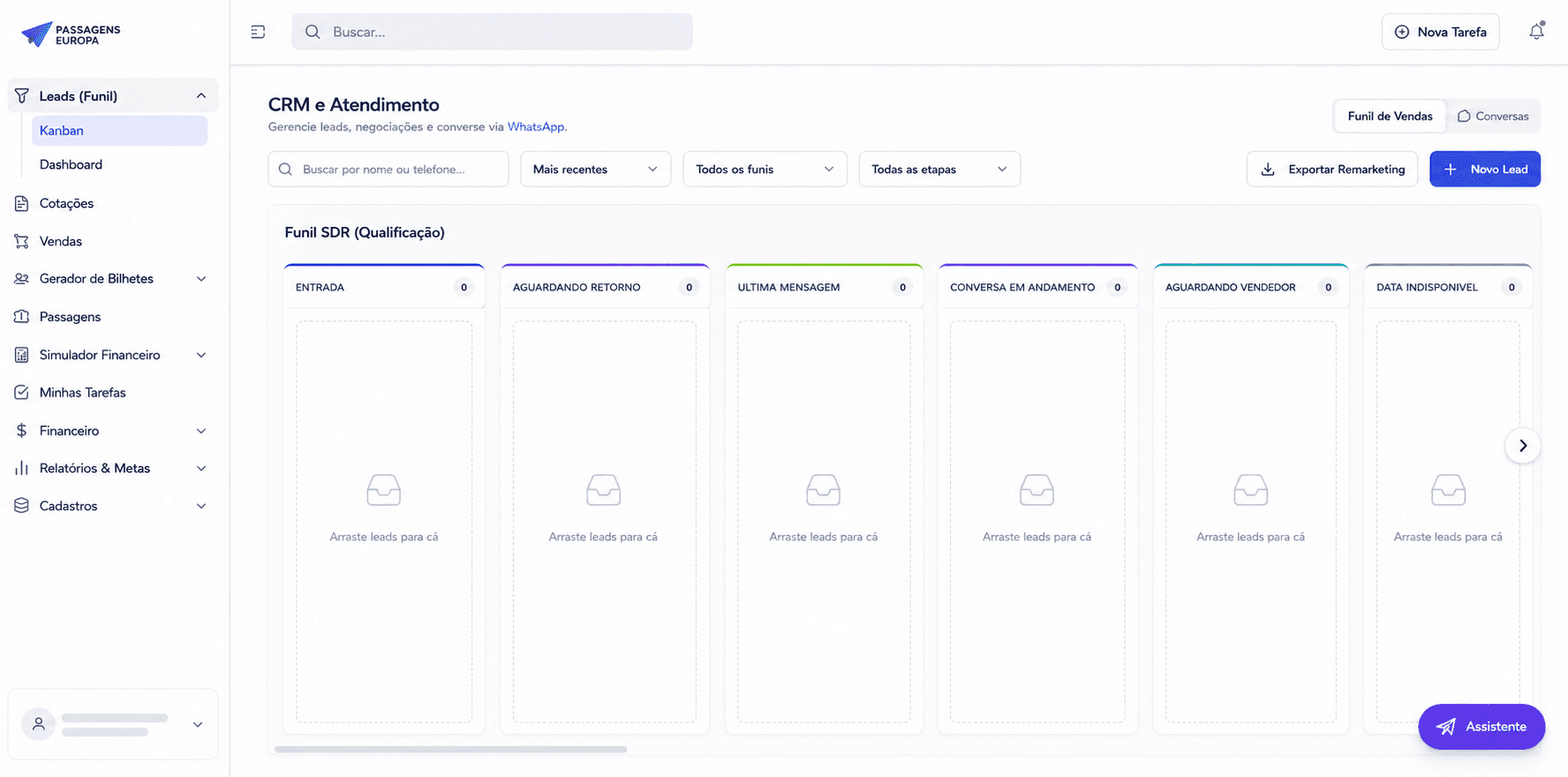The image size is (1568, 777).
Task: Open the Todos os funis dropdown
Action: tap(764, 169)
